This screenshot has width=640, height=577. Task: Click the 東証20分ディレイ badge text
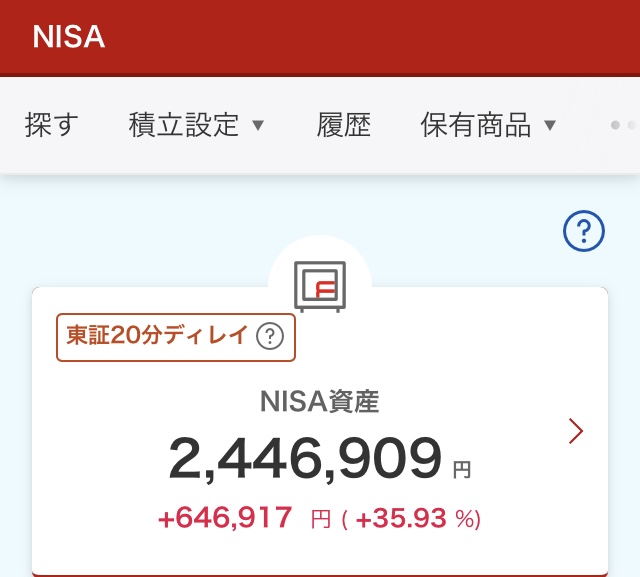click(157, 336)
